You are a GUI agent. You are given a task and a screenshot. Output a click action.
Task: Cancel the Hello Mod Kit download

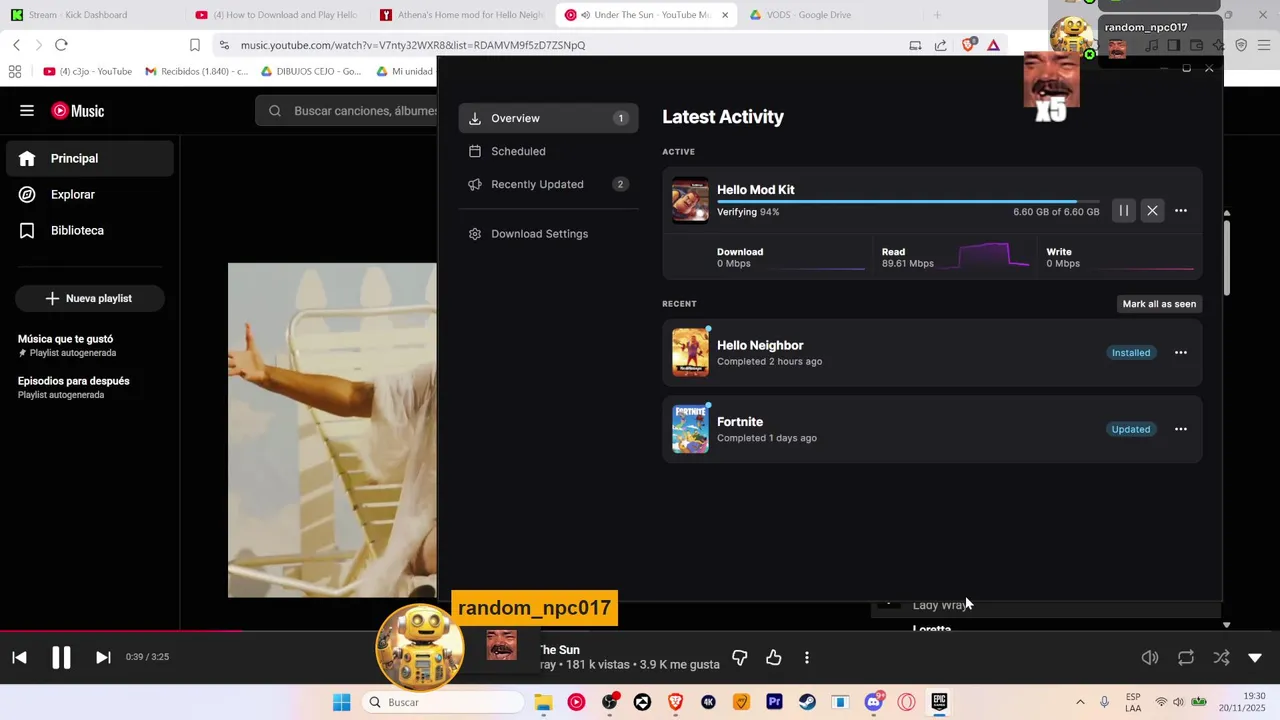coord(1152,211)
